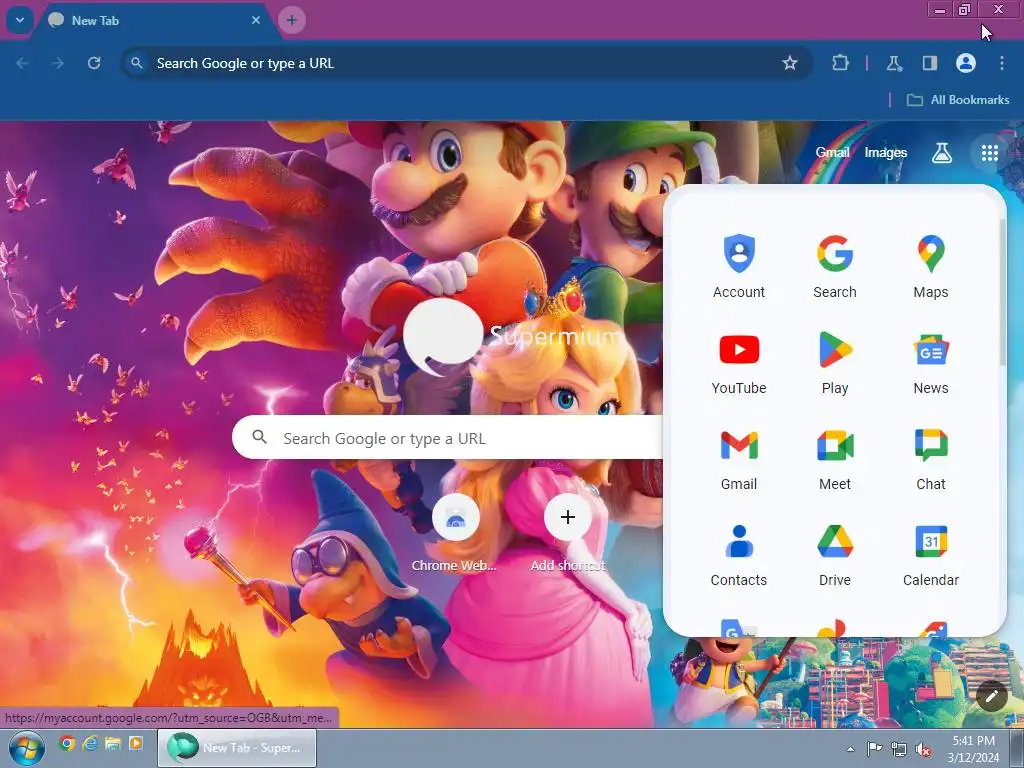Viewport: 1024px width, 768px height.
Task: Customize this page with pencil button
Action: [991, 696]
